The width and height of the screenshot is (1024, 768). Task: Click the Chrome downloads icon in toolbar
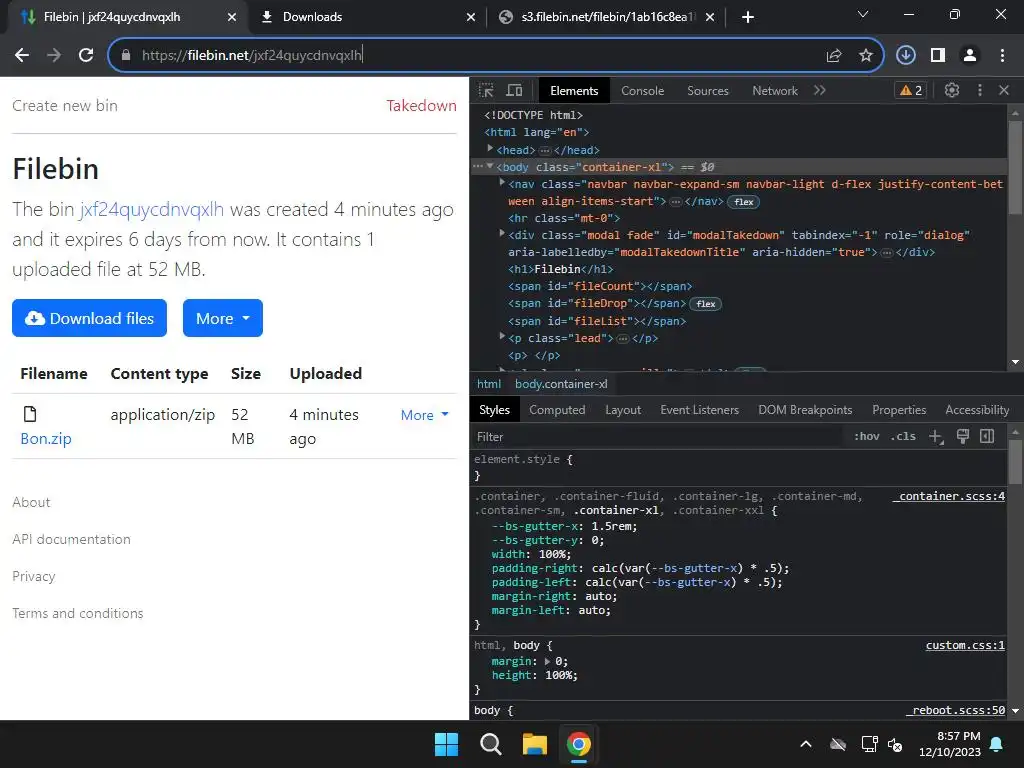[905, 55]
